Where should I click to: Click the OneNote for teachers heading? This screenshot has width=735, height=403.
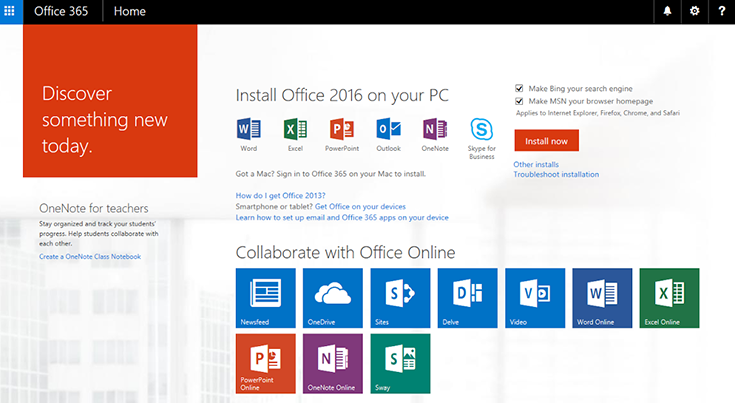pyautogui.click(x=94, y=208)
